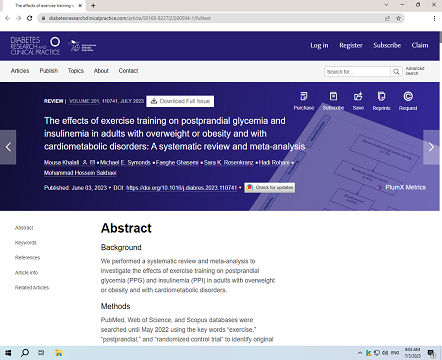Viewport: 442px width, 360px height.
Task: Click the author envelope email icon
Action: 92,162
